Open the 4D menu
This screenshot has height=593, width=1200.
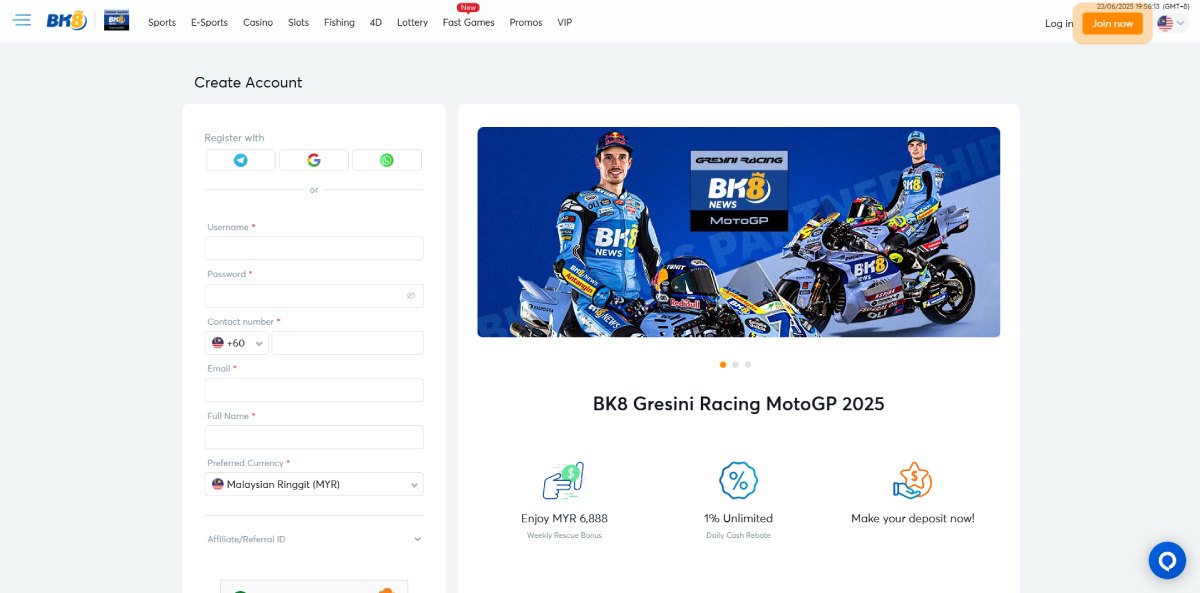point(376,22)
